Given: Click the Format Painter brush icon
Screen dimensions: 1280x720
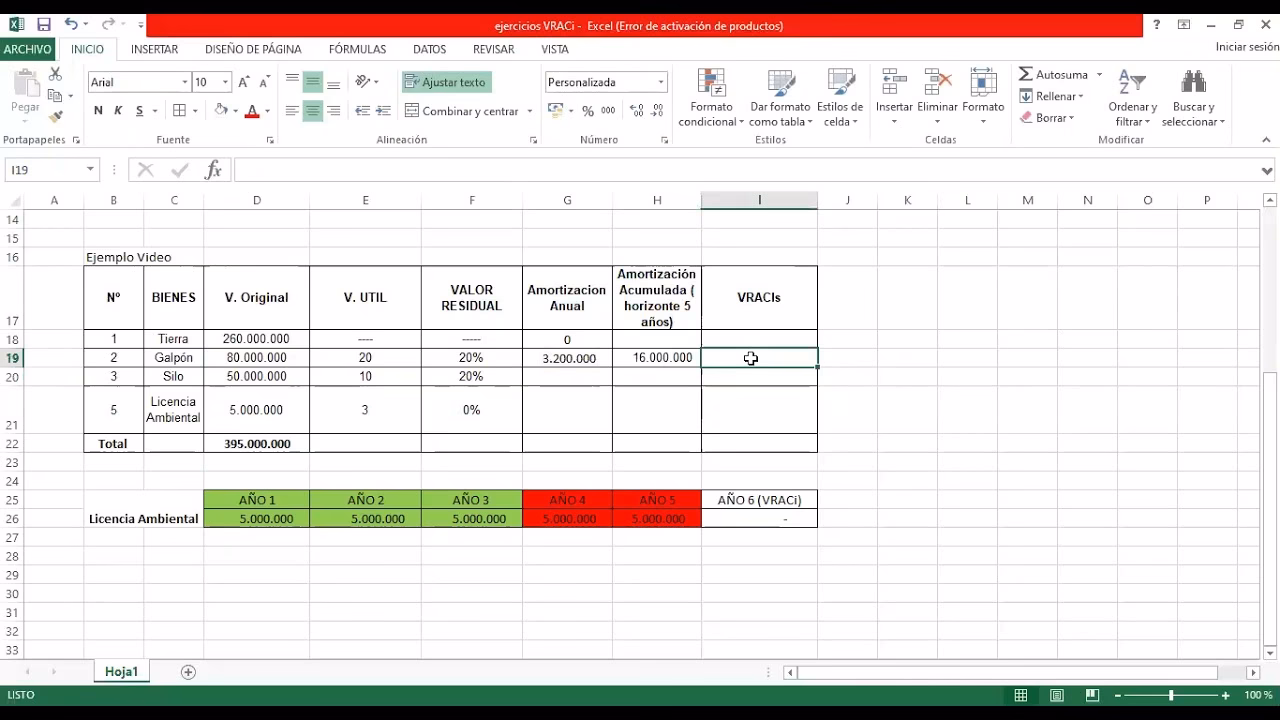Looking at the screenshot, I should pyautogui.click(x=56, y=117).
